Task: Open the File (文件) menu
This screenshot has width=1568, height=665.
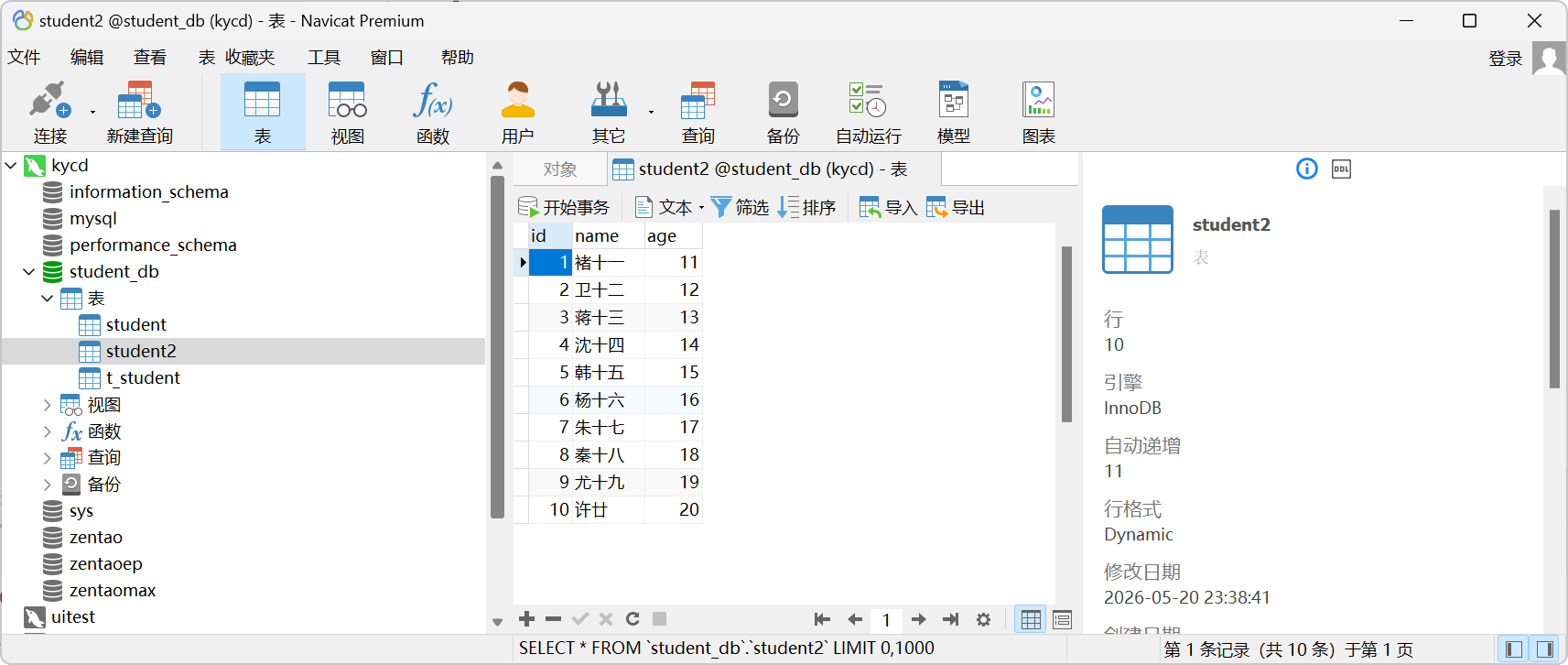Action: [x=24, y=58]
